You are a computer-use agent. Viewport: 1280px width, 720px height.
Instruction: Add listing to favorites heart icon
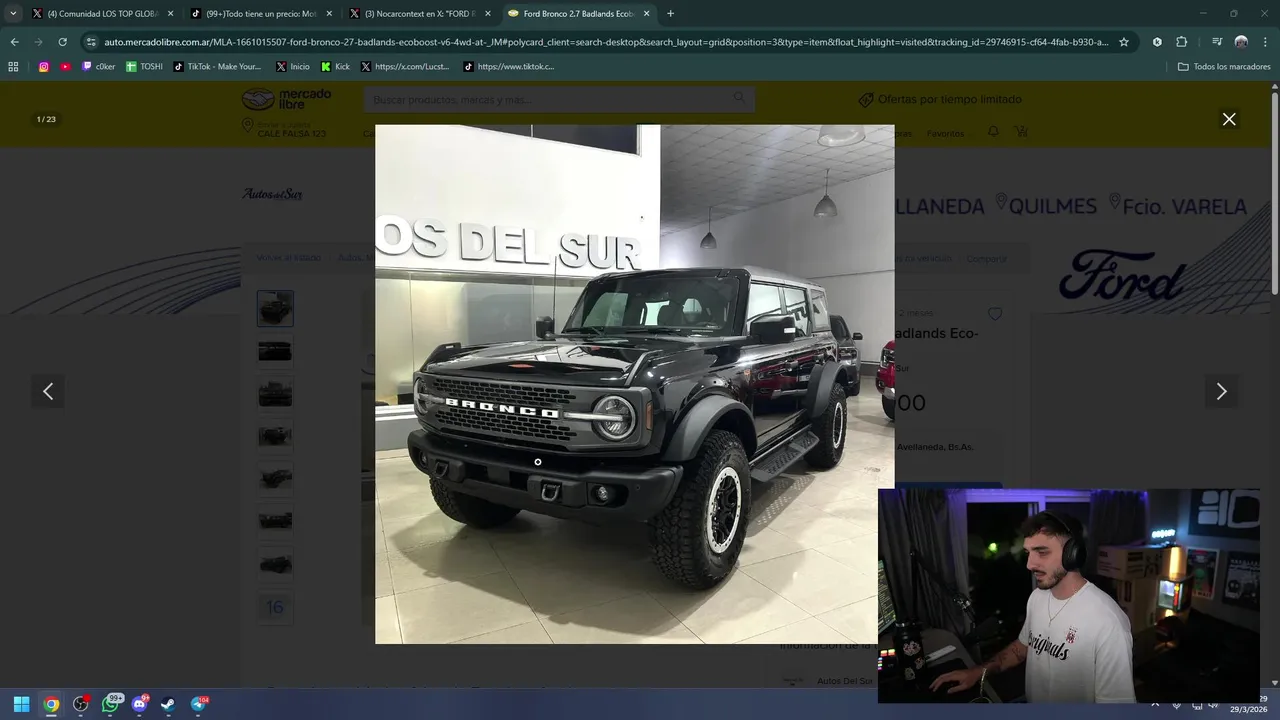[x=994, y=314]
